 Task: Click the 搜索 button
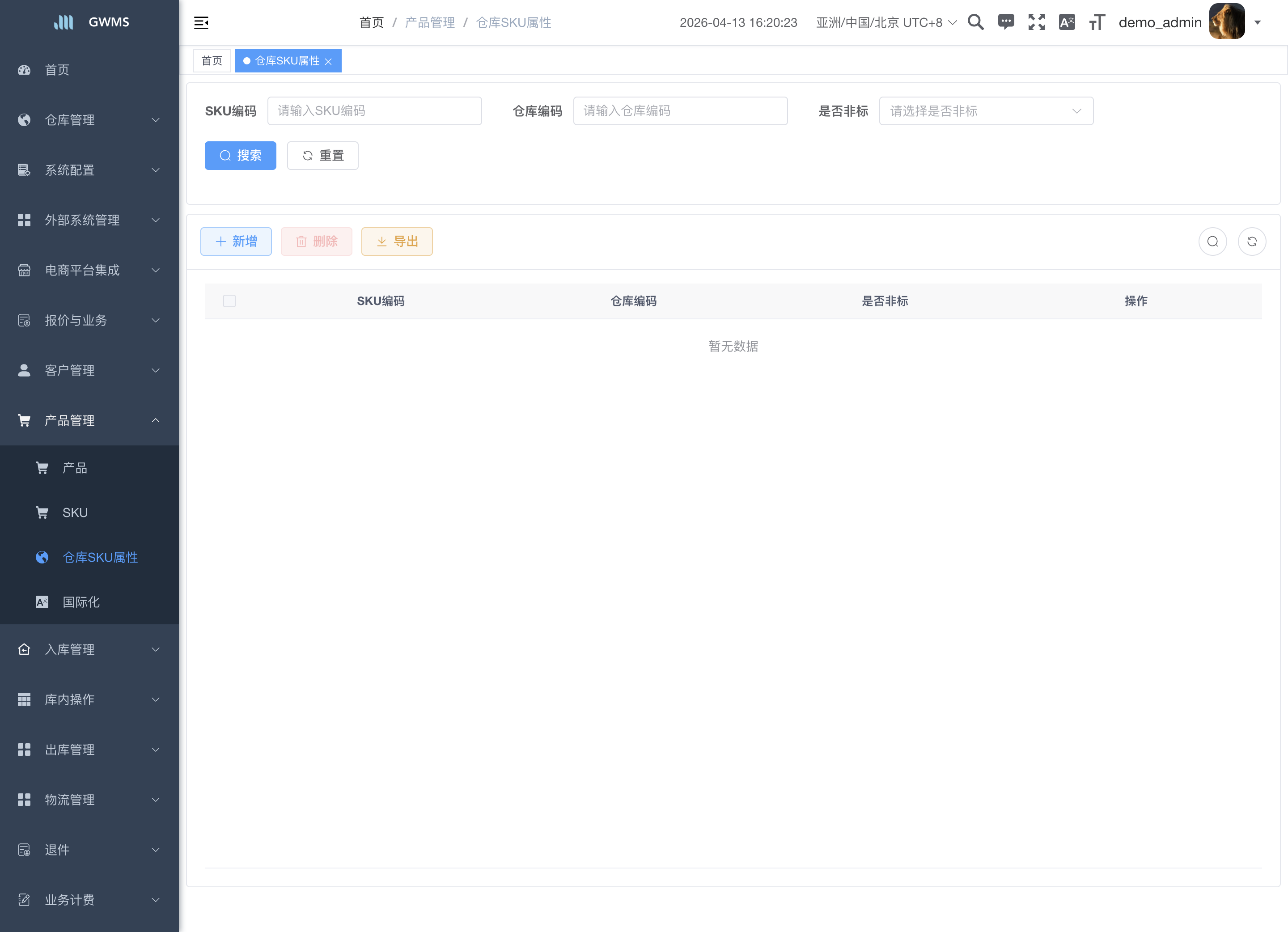pyautogui.click(x=240, y=156)
